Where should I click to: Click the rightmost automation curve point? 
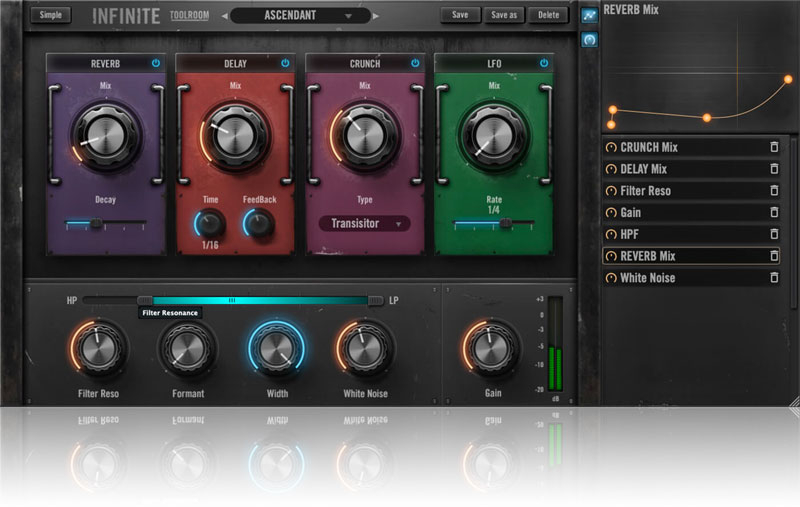coord(788,79)
